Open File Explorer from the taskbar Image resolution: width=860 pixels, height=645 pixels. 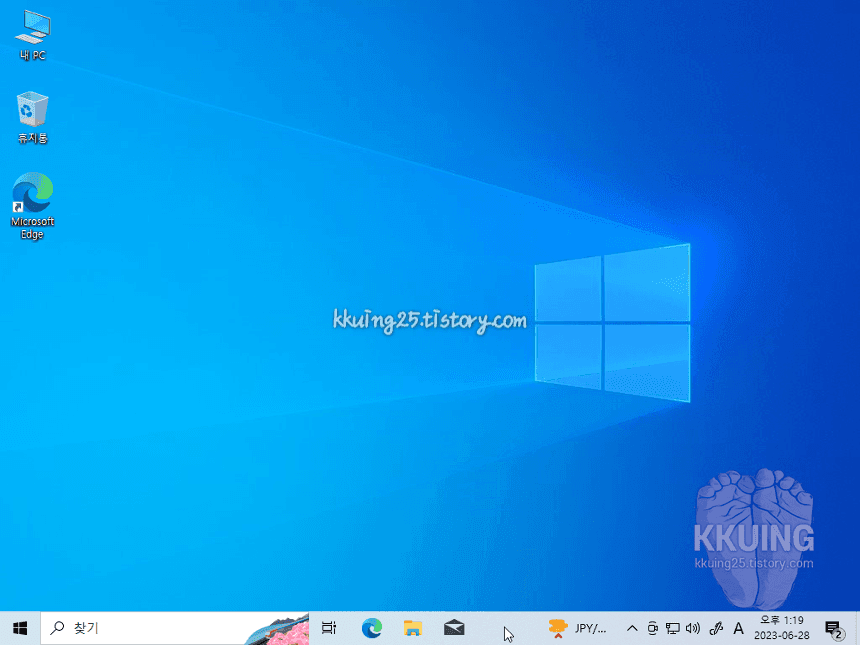412,628
